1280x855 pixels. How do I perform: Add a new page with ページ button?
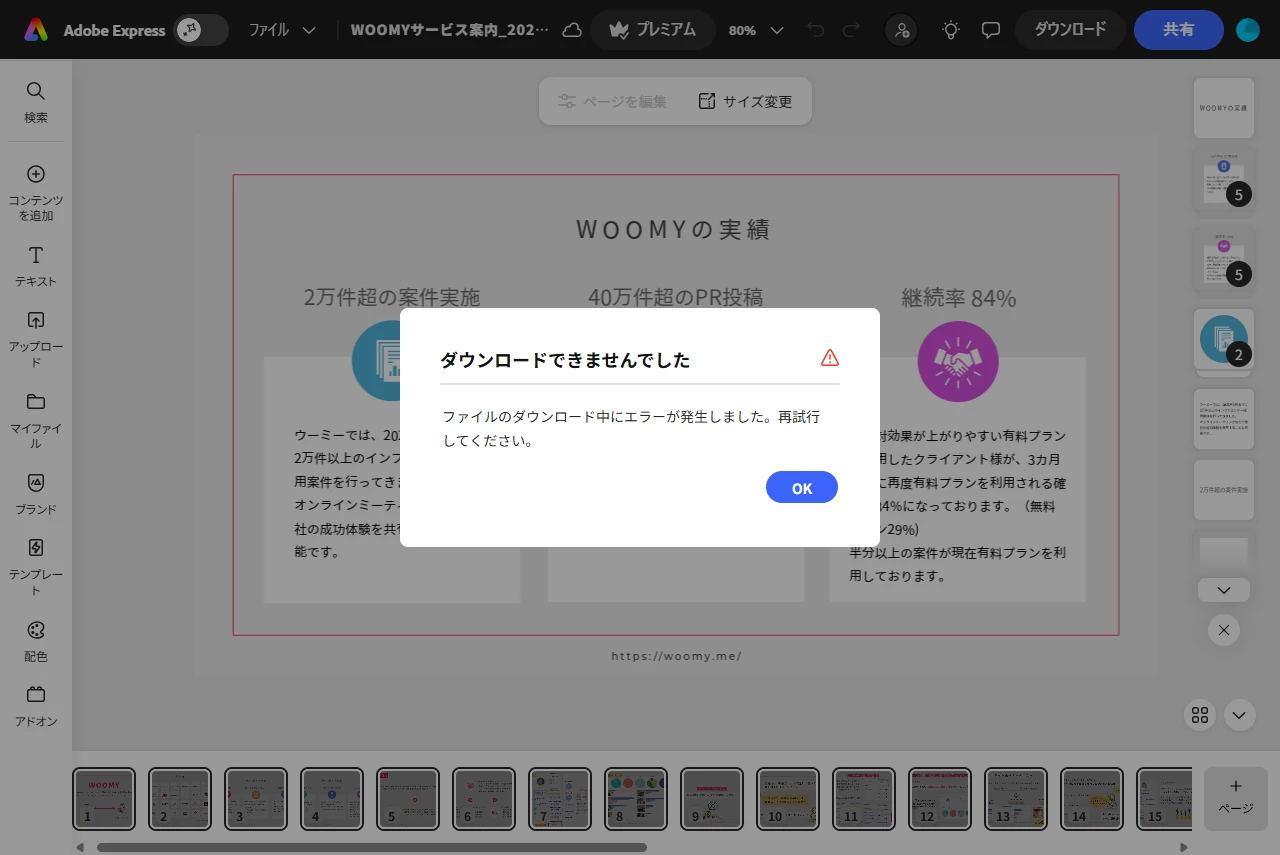pyautogui.click(x=1236, y=798)
